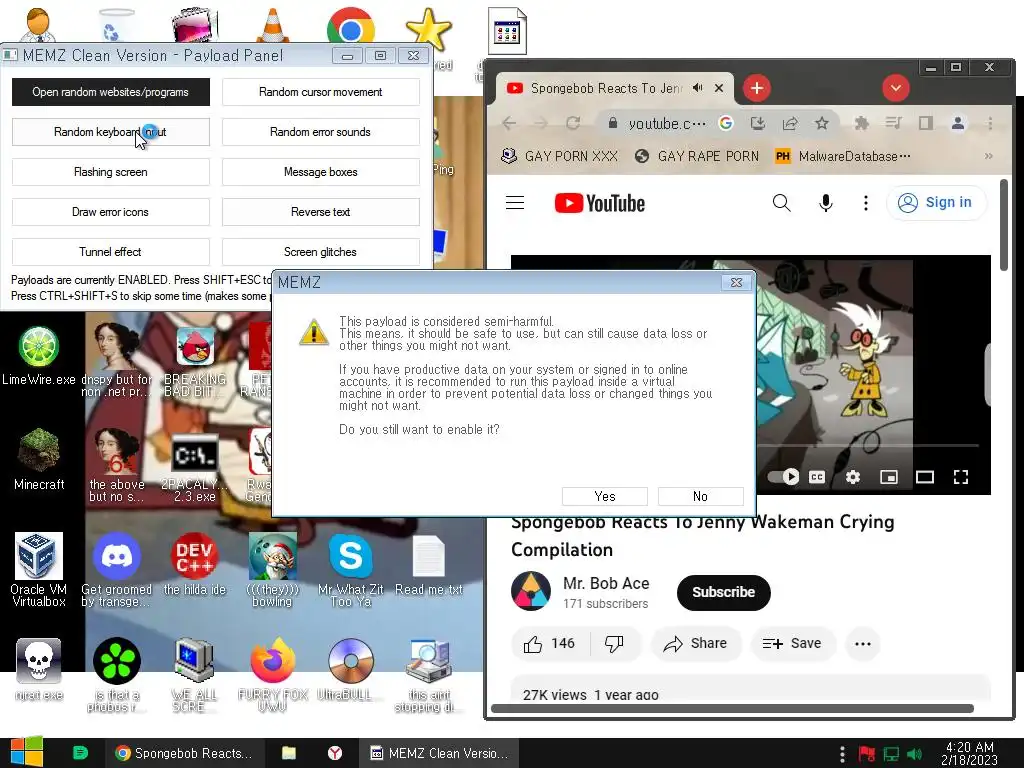Dislike the video
The width and height of the screenshot is (1024, 768).
click(x=615, y=644)
